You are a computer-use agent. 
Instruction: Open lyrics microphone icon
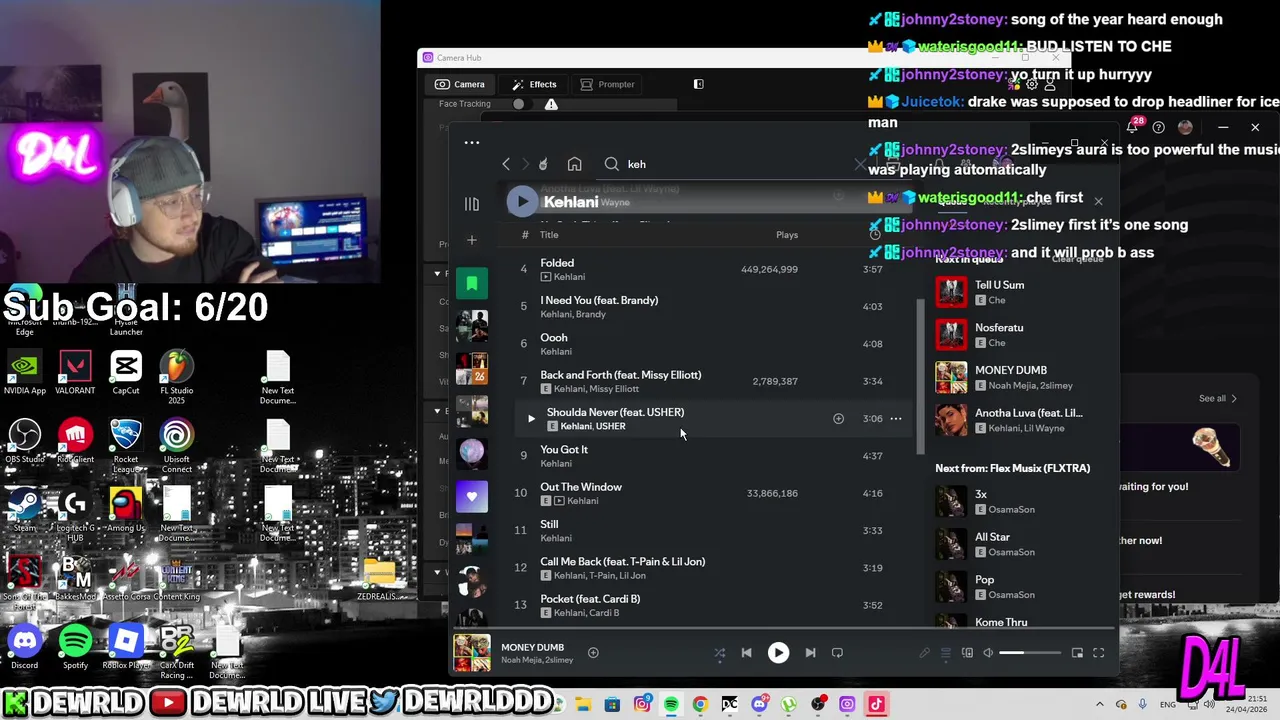pos(924,653)
